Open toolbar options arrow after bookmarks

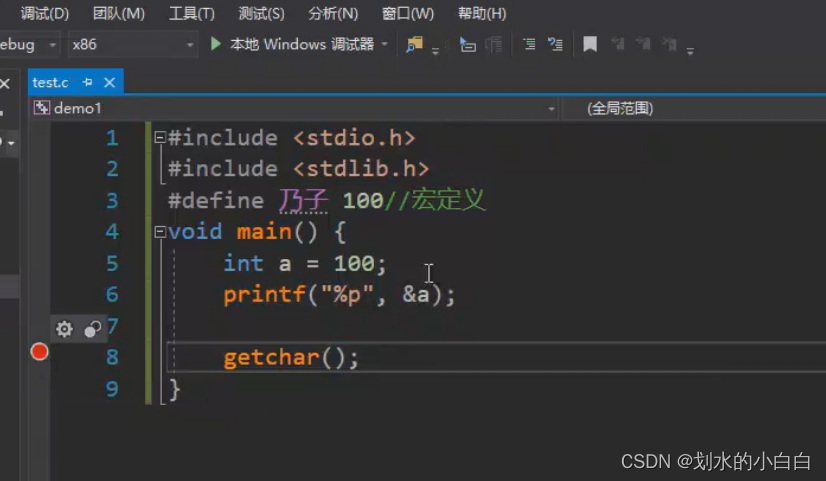click(x=690, y=51)
